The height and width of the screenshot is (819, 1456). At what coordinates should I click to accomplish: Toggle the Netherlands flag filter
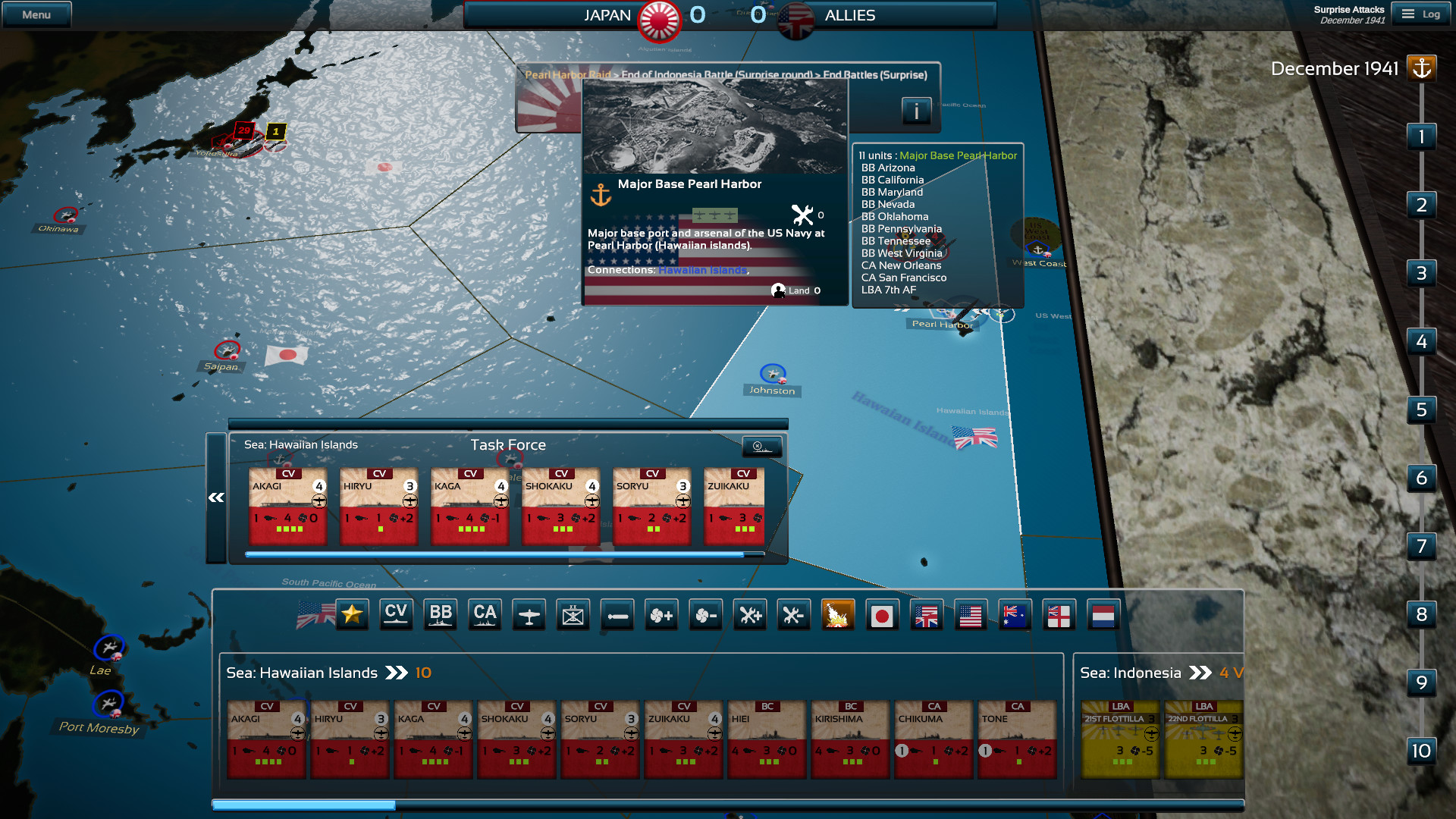point(1103,614)
